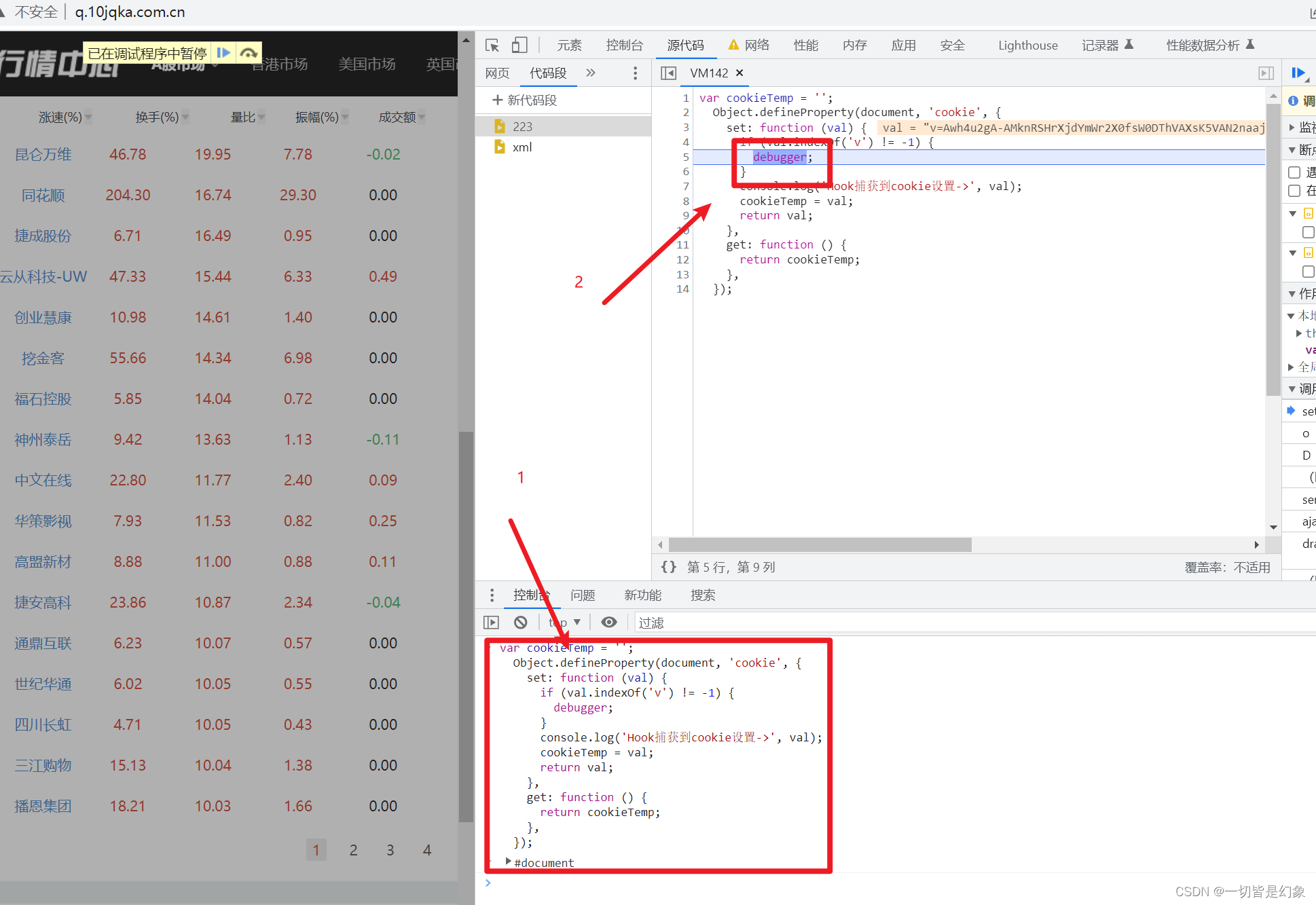Toggle the live expression eye icon

(x=609, y=622)
